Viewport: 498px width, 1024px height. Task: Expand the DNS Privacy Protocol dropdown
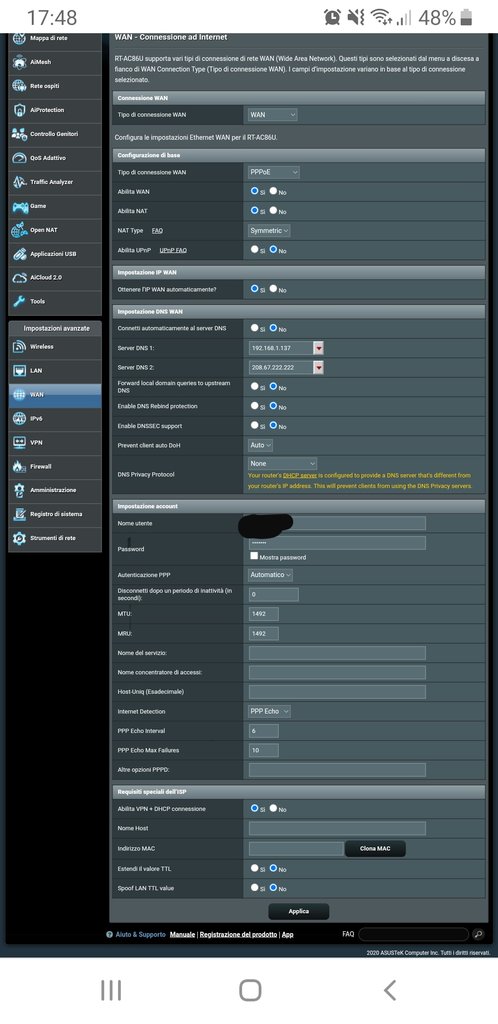pos(283,463)
